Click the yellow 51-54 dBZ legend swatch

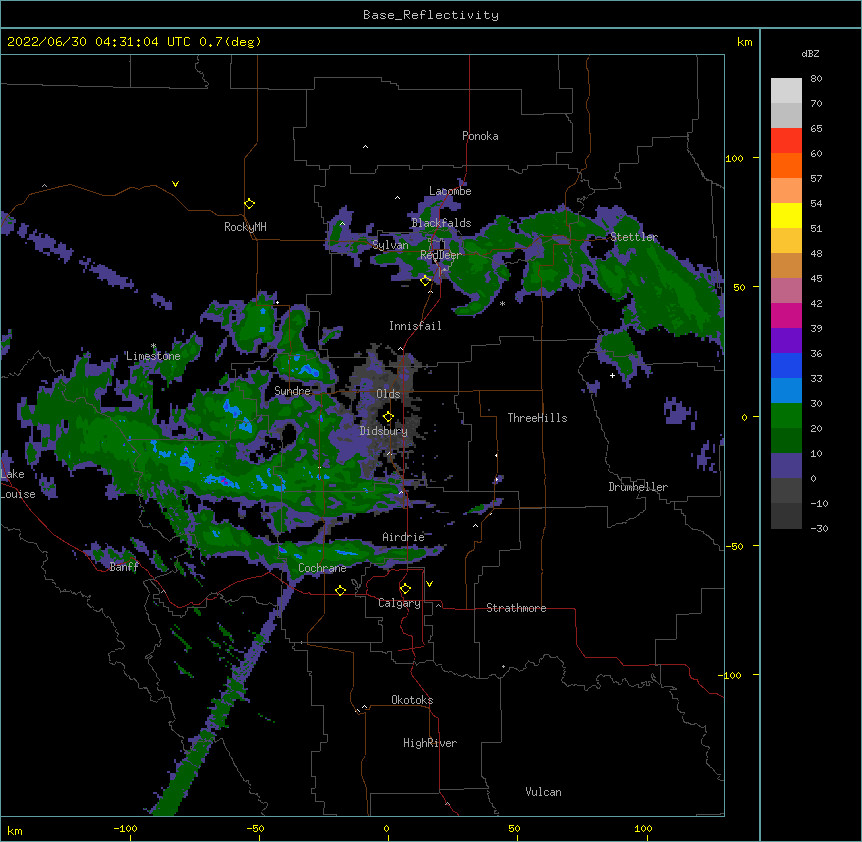tap(786, 215)
